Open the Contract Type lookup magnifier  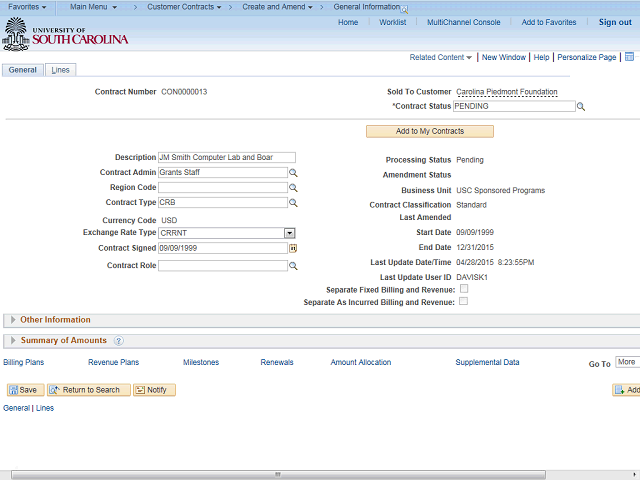pyautogui.click(x=293, y=202)
